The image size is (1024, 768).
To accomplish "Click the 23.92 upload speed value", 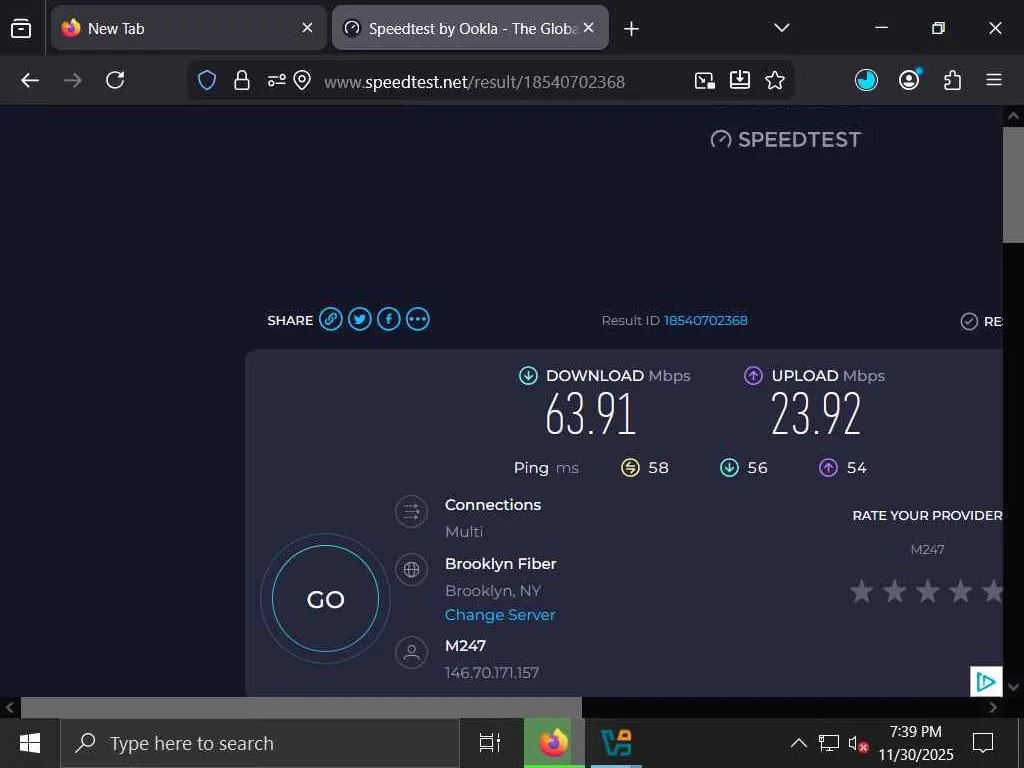I will tap(816, 413).
